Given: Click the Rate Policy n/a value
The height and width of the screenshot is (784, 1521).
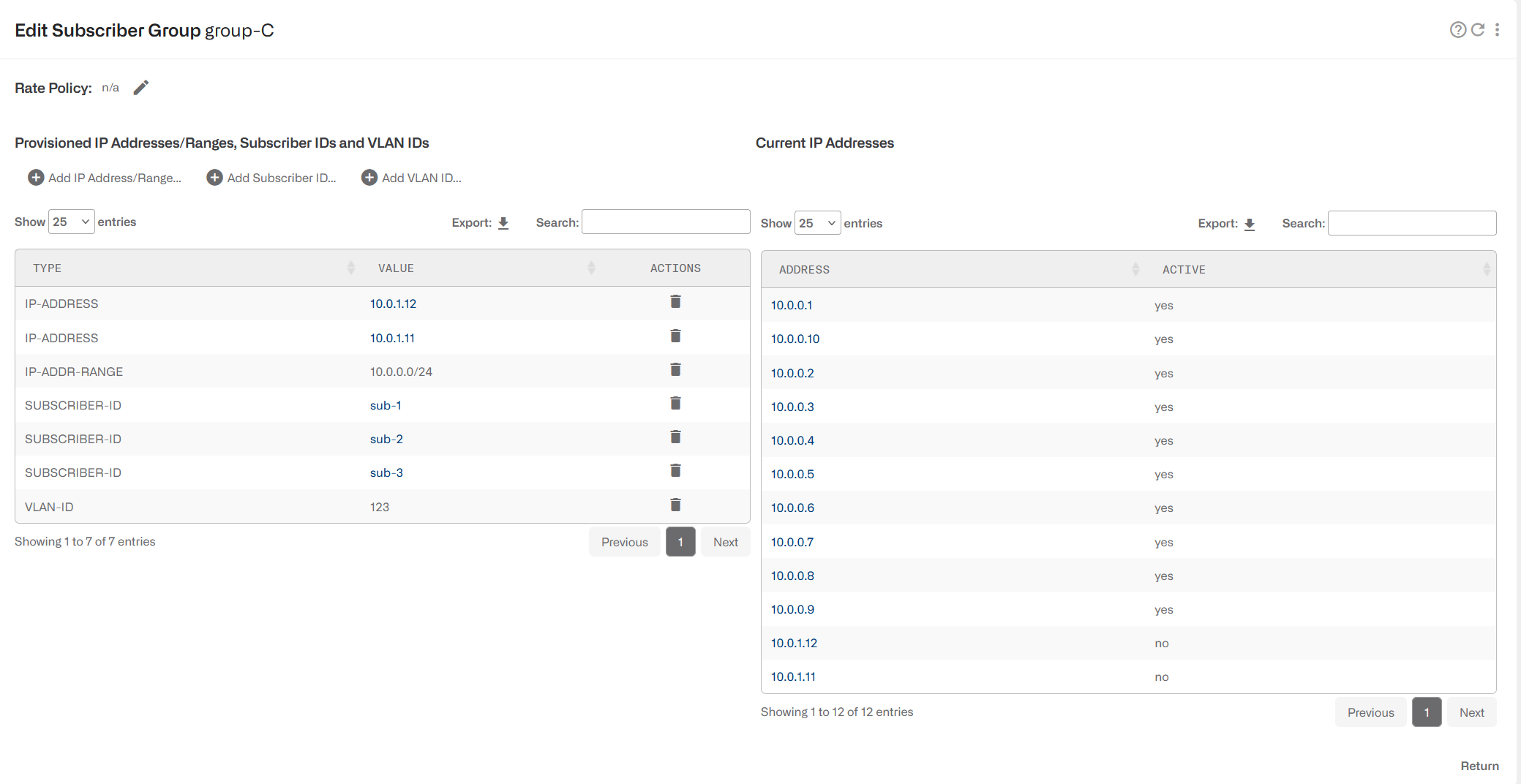Looking at the screenshot, I should pyautogui.click(x=110, y=88).
